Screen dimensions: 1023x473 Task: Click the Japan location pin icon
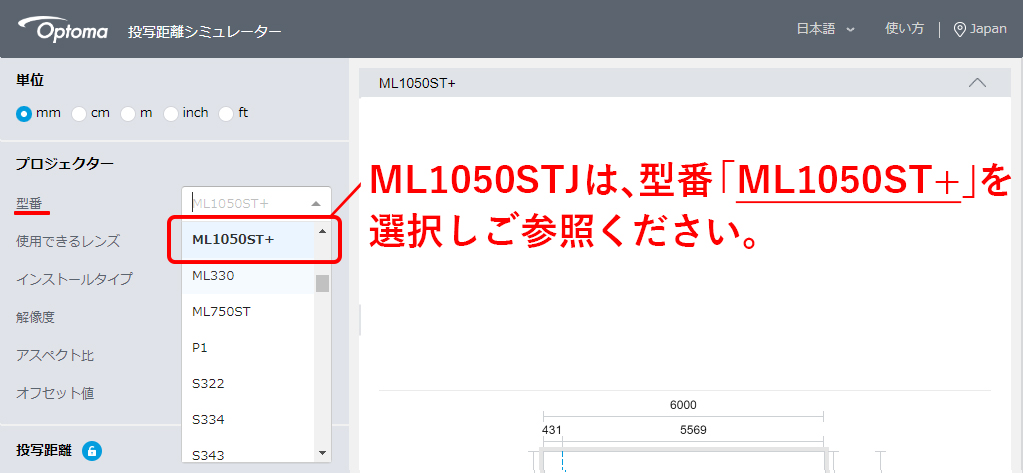pos(960,29)
